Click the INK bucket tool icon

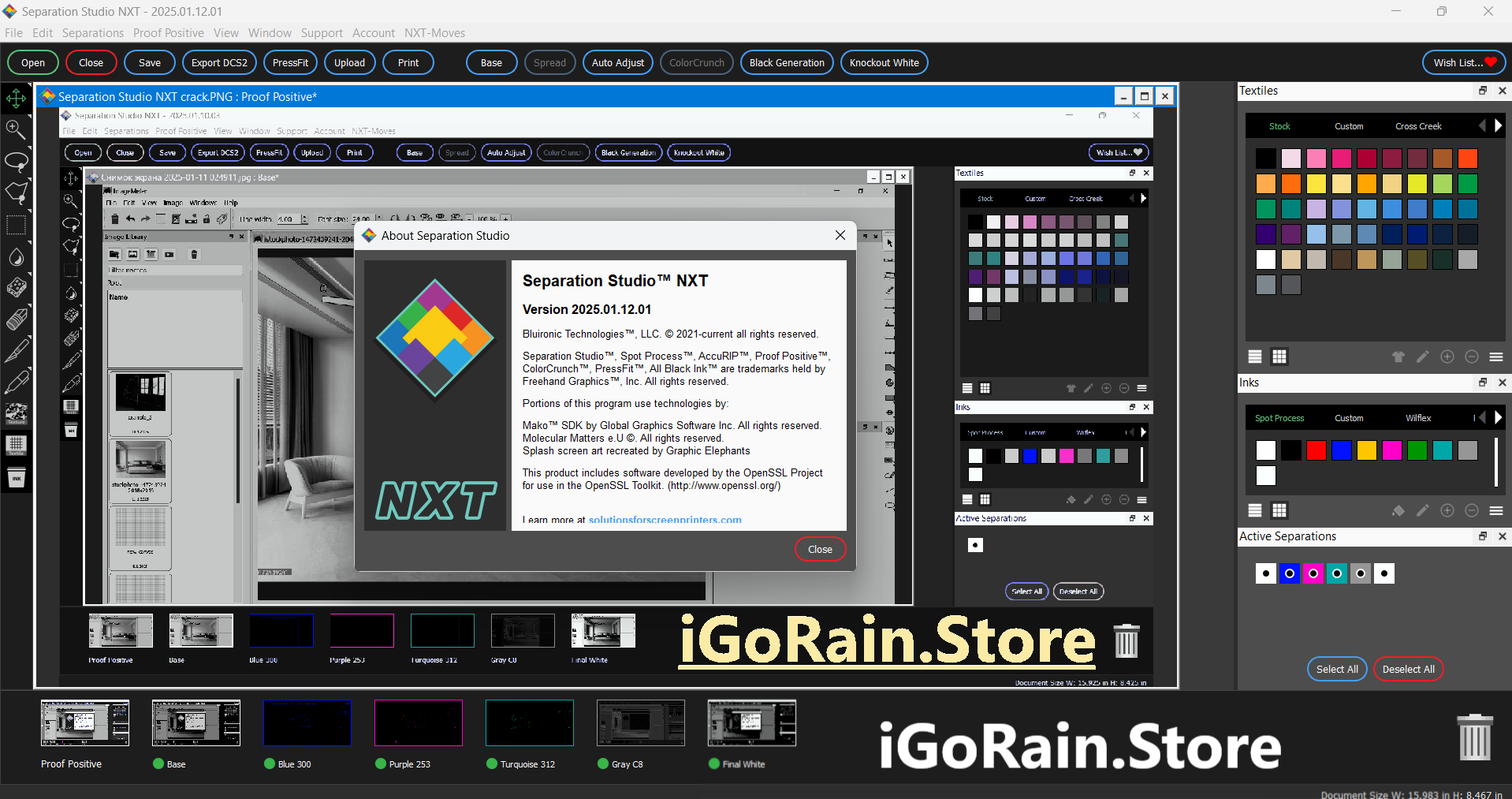click(16, 478)
